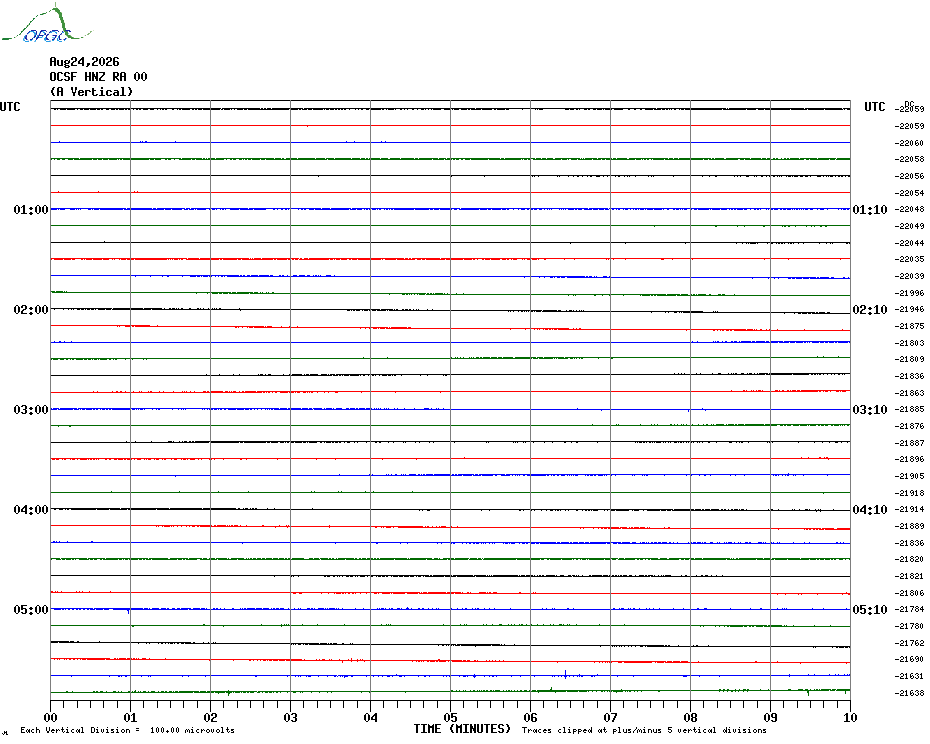Click the DC offset value '-22044'
Screen dimensions: 930x744
coord(909,243)
